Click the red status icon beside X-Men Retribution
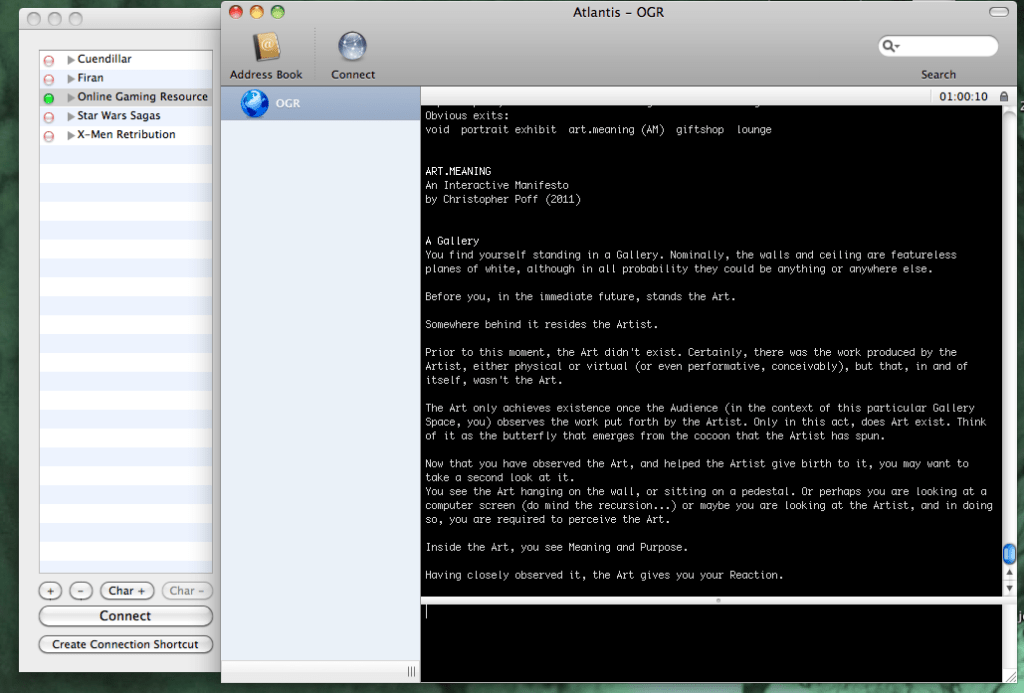This screenshot has height=693, width=1024. click(48, 136)
